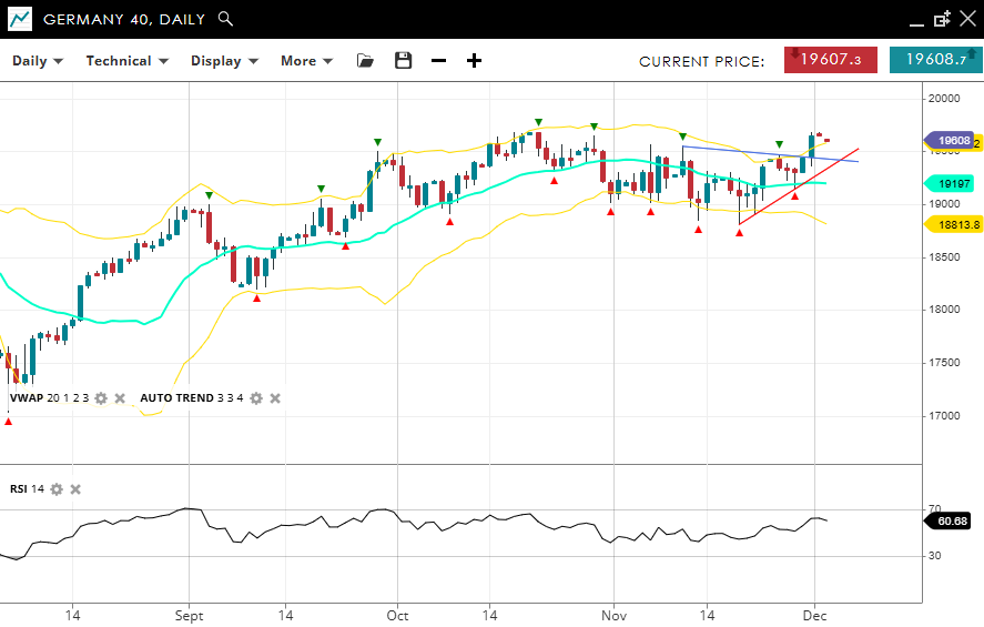Open VWAP indicator settings gear
The image size is (984, 627).
[100, 398]
